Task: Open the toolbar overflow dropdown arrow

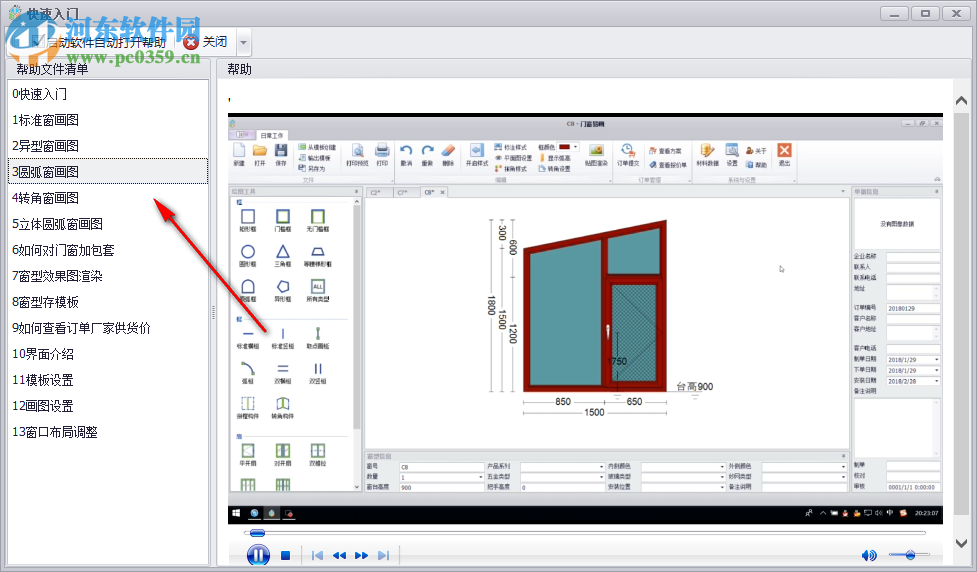Action: click(244, 42)
